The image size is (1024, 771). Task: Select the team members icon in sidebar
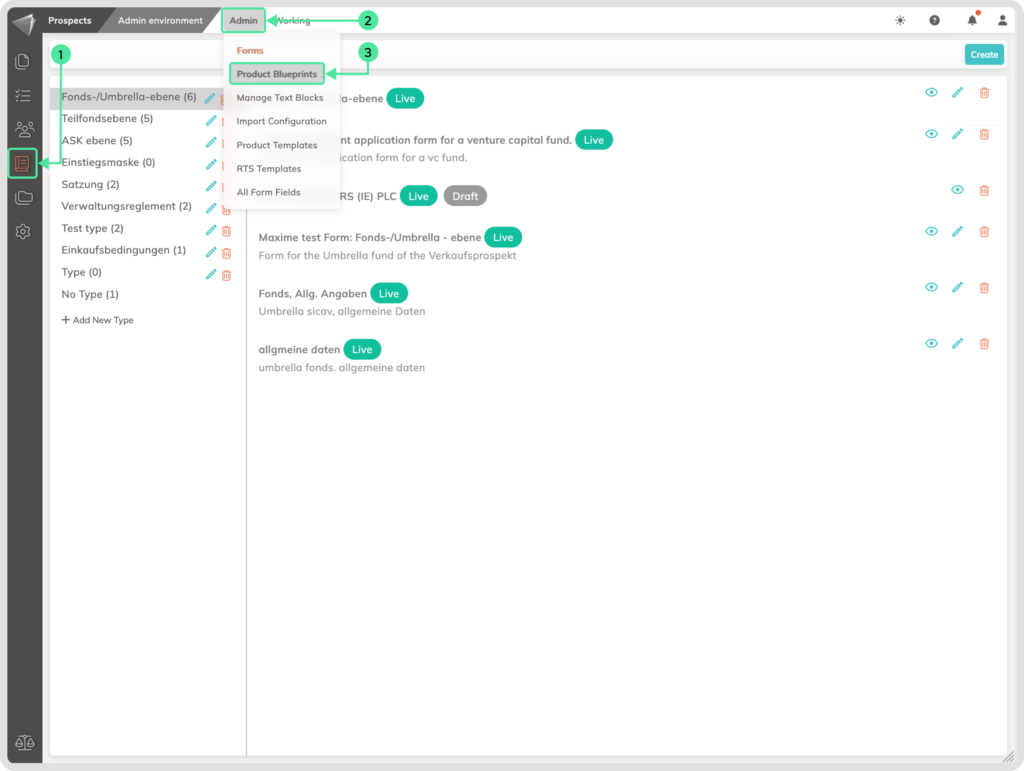25,129
